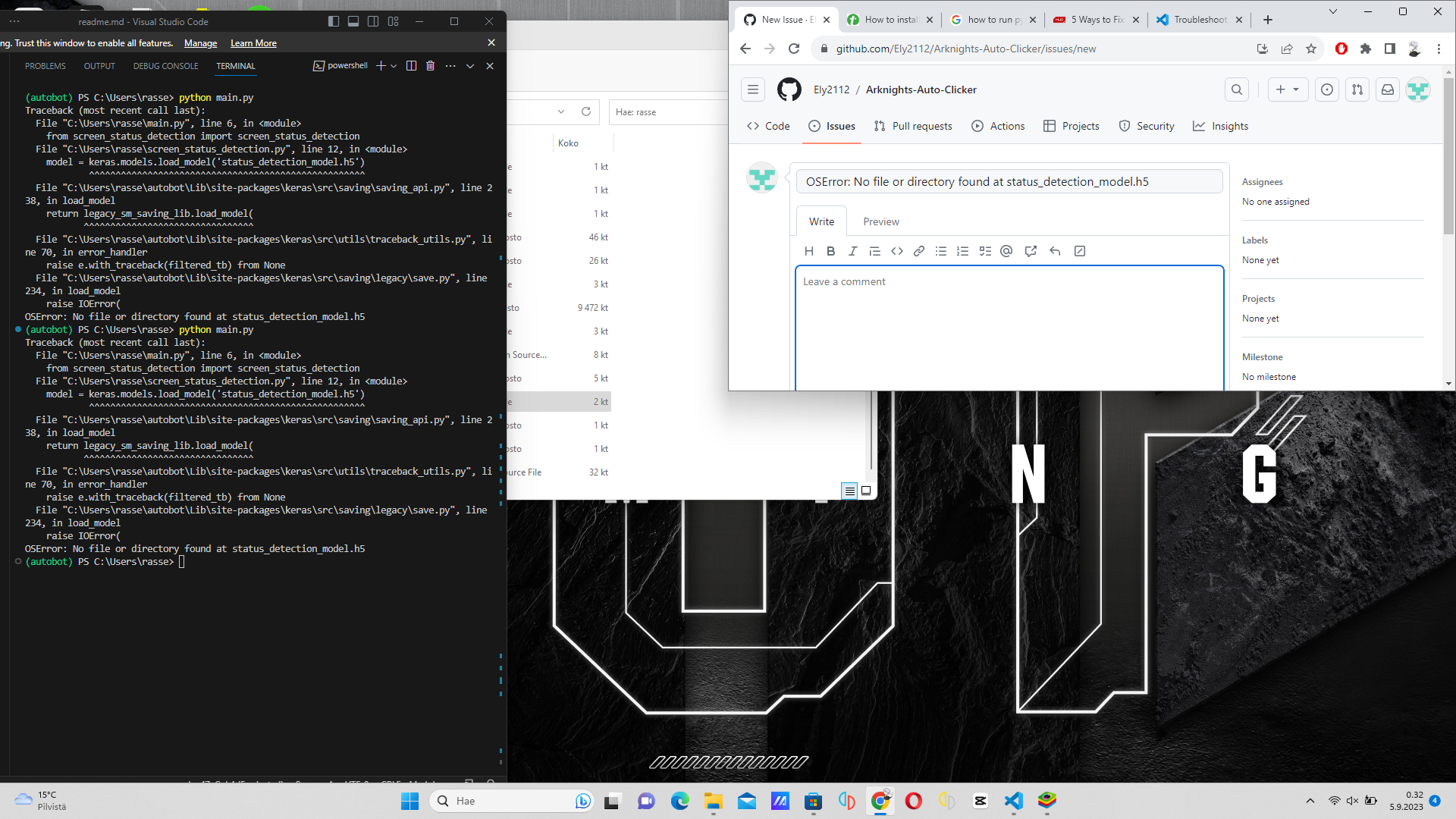Insert a code block in comment
Image resolution: width=1456 pixels, height=819 pixels.
[897, 251]
